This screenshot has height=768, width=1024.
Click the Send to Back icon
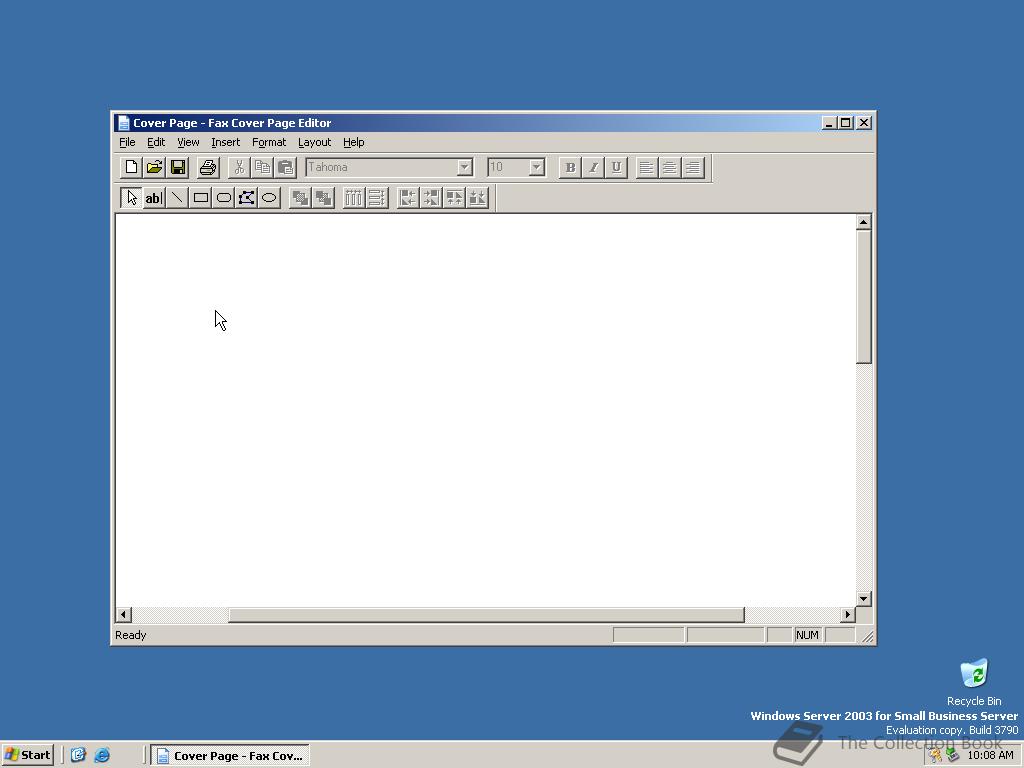coord(323,198)
